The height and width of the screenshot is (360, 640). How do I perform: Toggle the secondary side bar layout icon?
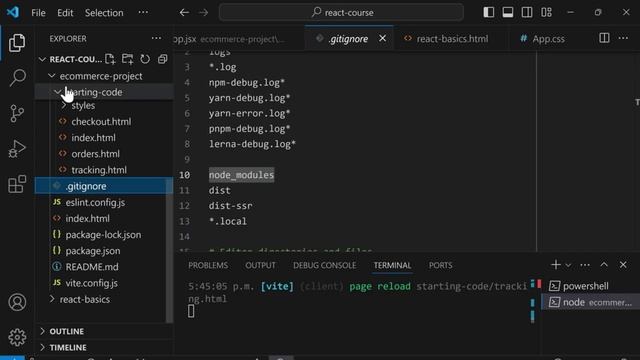(527, 12)
